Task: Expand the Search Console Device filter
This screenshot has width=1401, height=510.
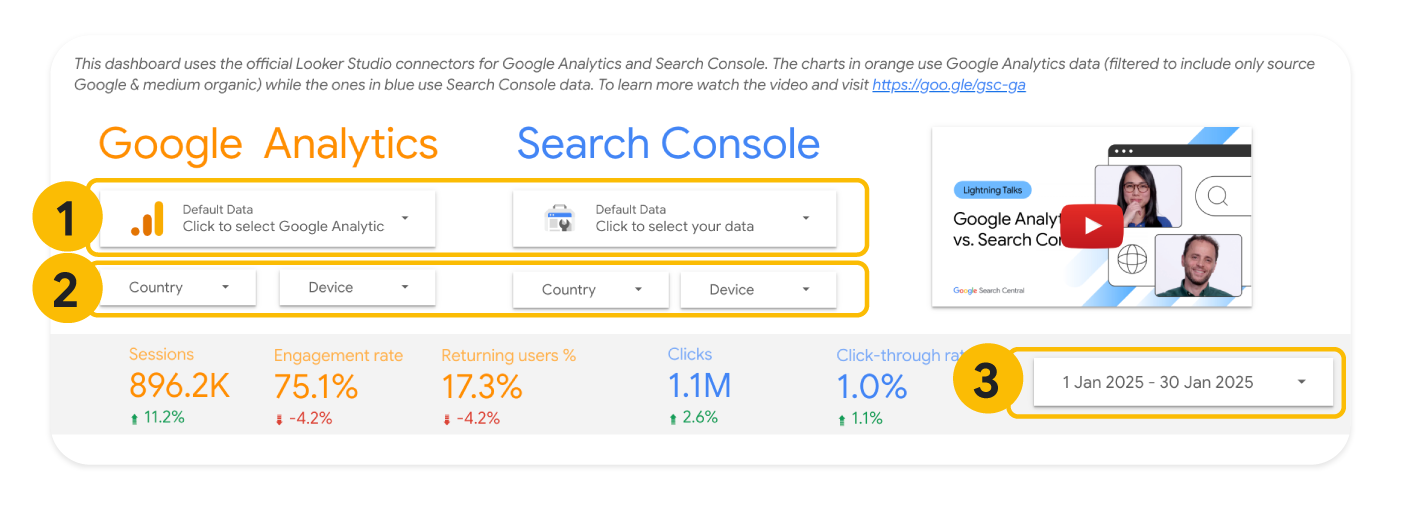Action: tap(805, 290)
